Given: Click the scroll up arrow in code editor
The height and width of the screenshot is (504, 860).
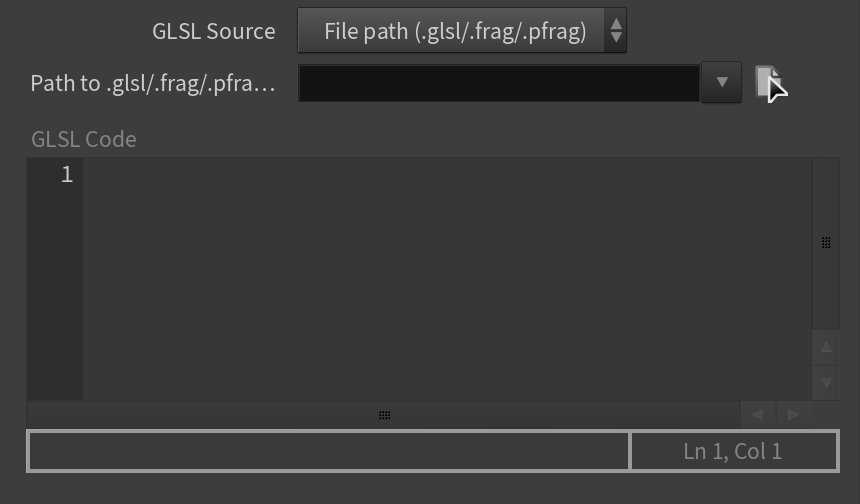Looking at the screenshot, I should (826, 347).
